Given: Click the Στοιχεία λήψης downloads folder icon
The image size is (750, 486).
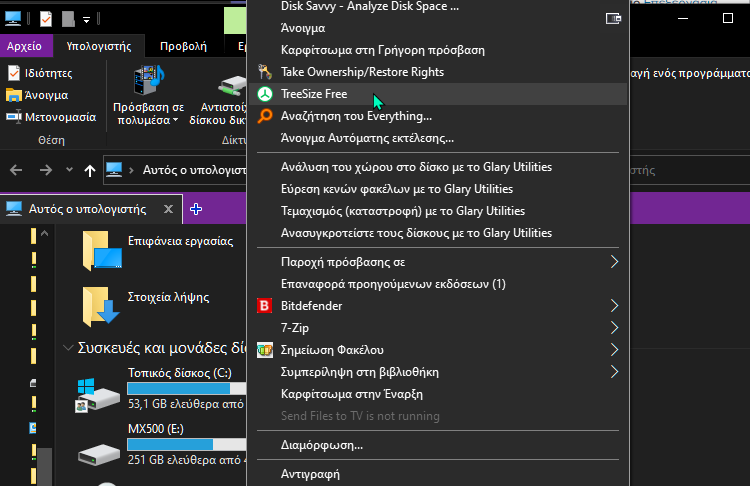Looking at the screenshot, I should [100, 307].
